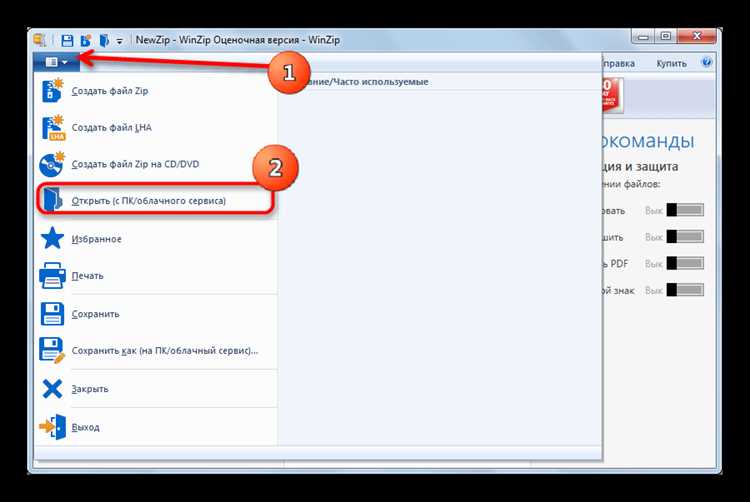Toggle the first Вык switch on

(685, 210)
